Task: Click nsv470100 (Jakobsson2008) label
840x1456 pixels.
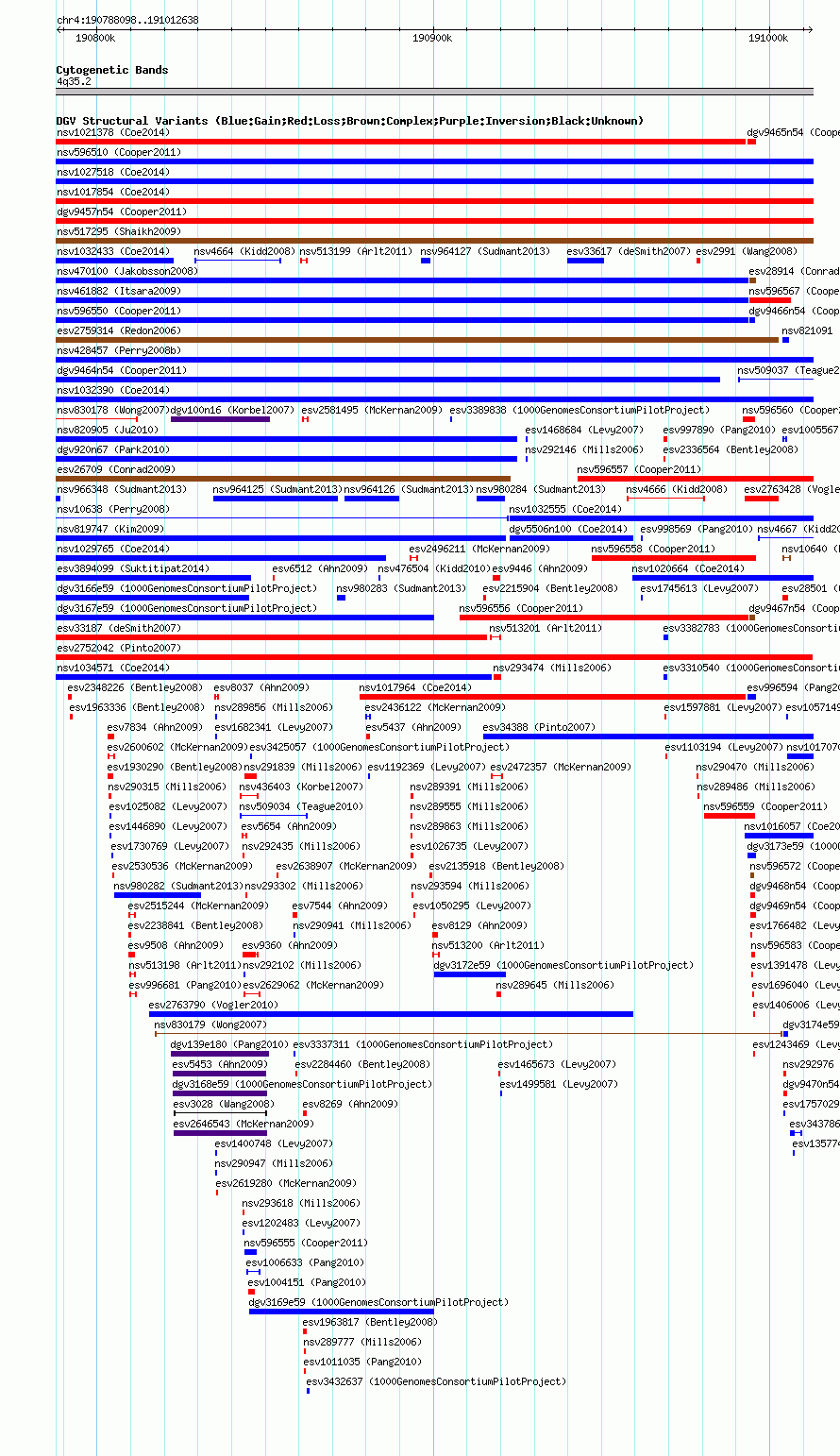Action: (x=127, y=271)
